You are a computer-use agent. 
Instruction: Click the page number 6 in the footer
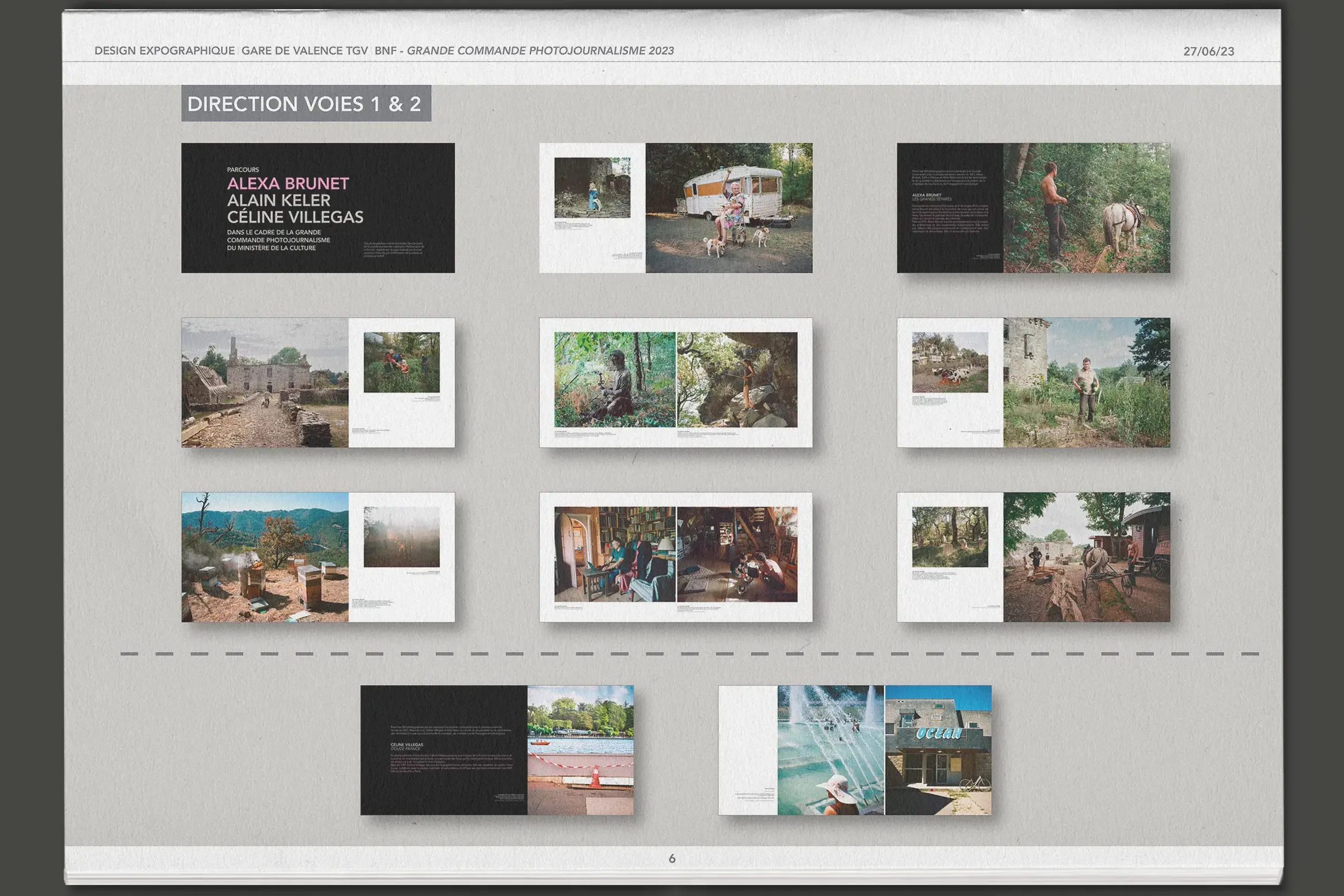pos(672,859)
